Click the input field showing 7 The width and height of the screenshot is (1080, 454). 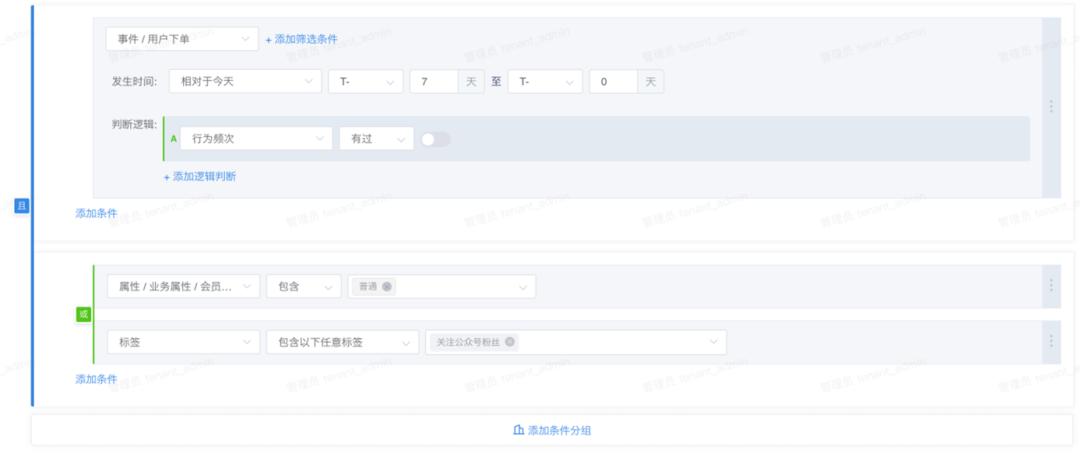434,81
